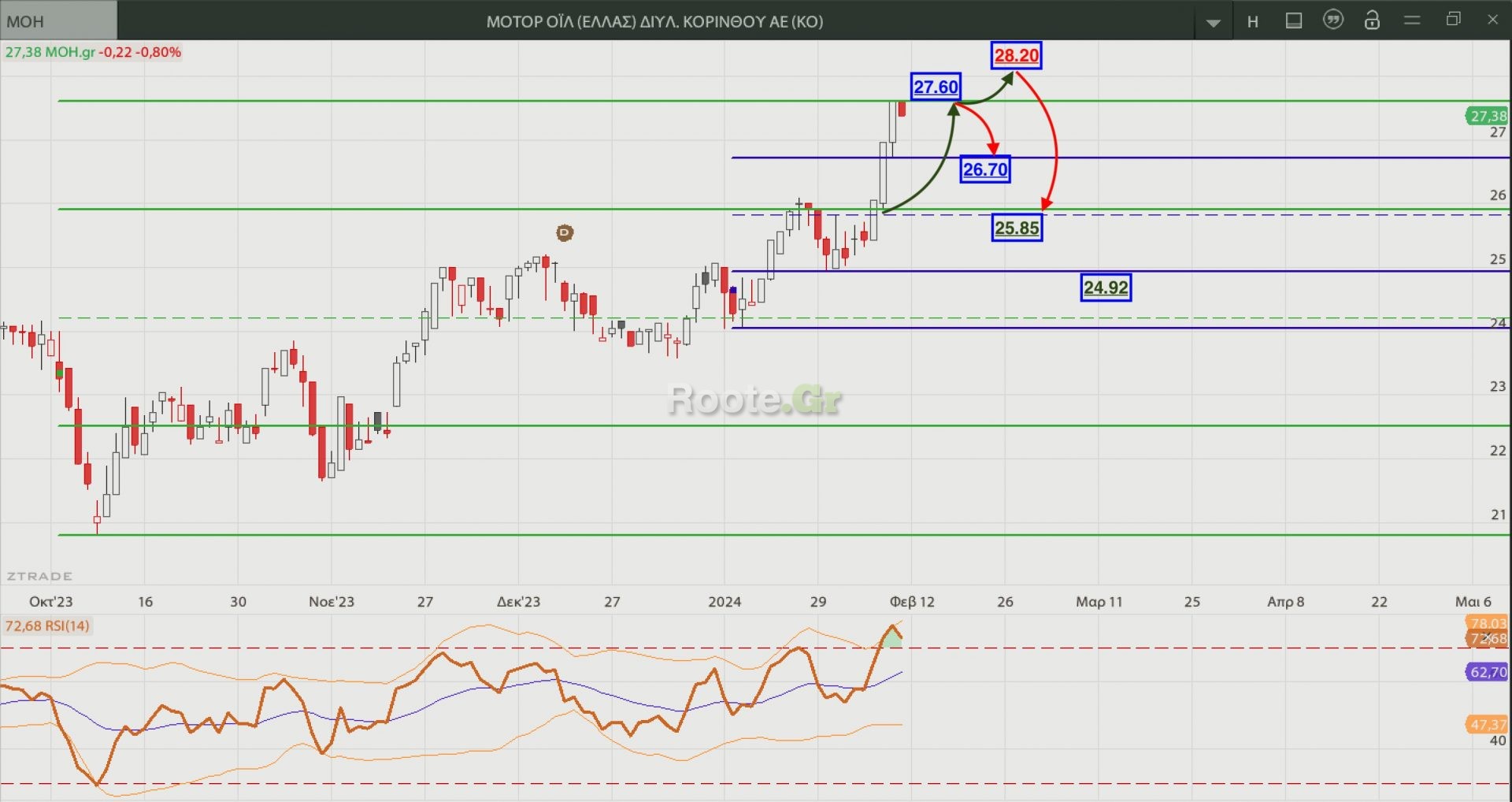Click the purple 62,70 RSI average tag
This screenshot has height=802, width=1512.
[1487, 672]
